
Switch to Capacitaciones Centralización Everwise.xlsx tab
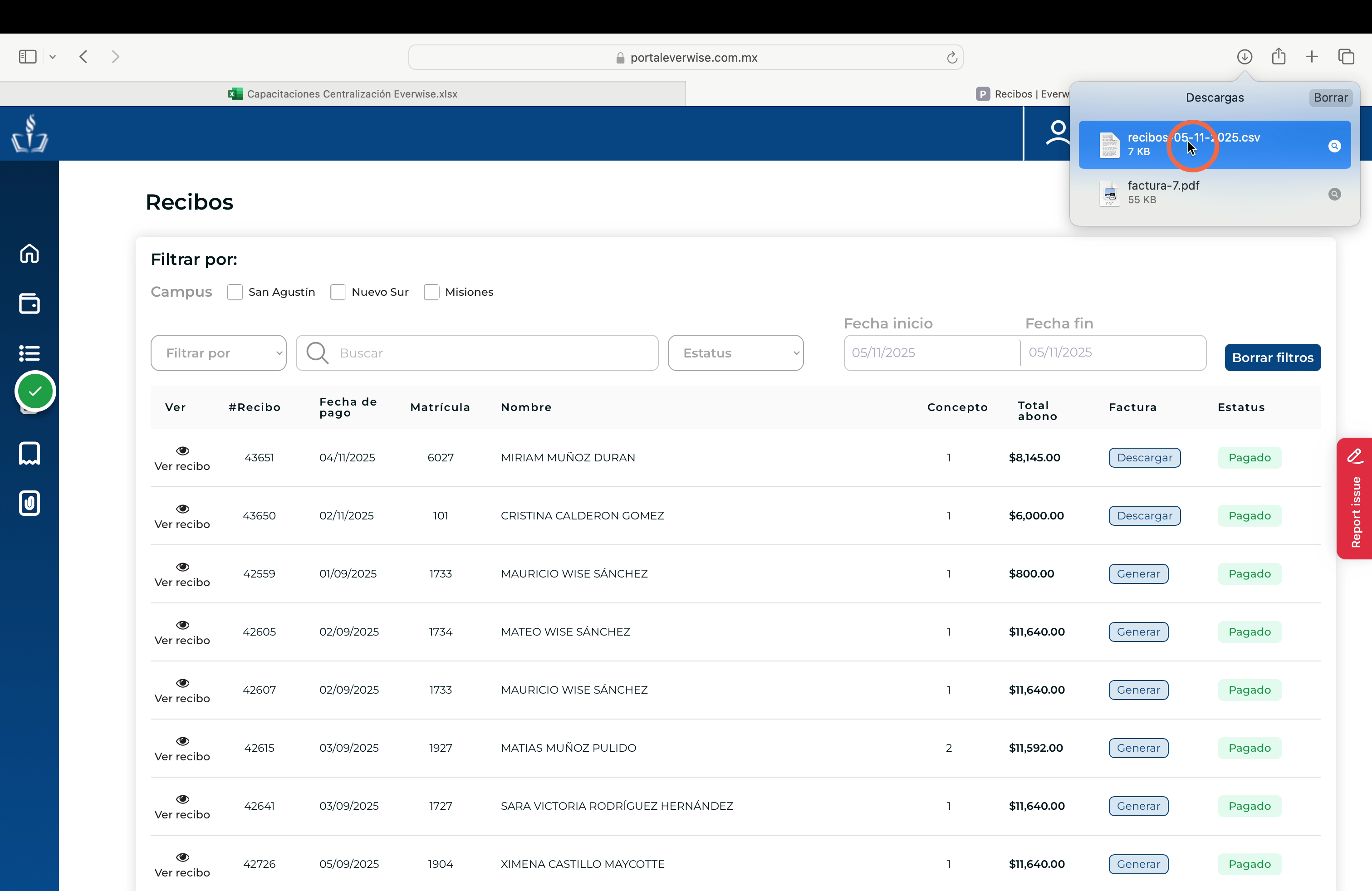(343, 94)
